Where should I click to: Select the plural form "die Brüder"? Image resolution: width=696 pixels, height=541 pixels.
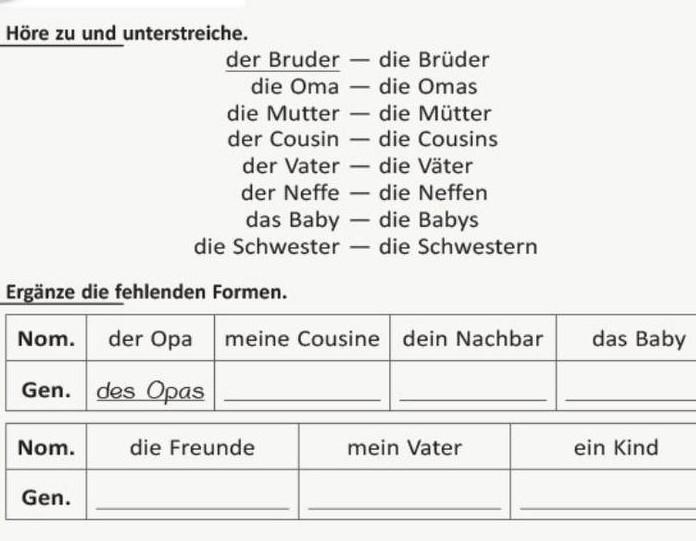pos(433,60)
